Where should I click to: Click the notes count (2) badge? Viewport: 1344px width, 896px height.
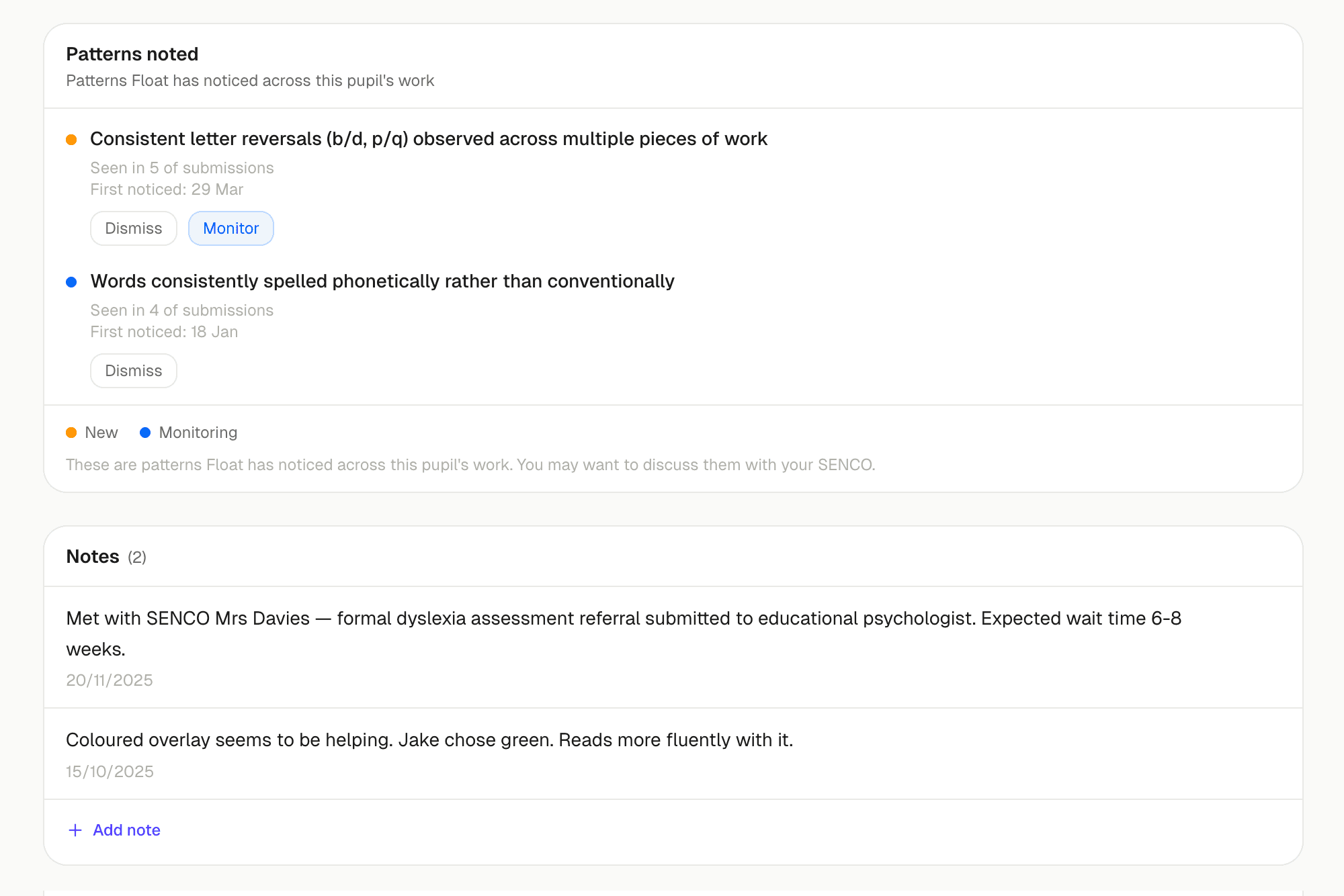[137, 557]
